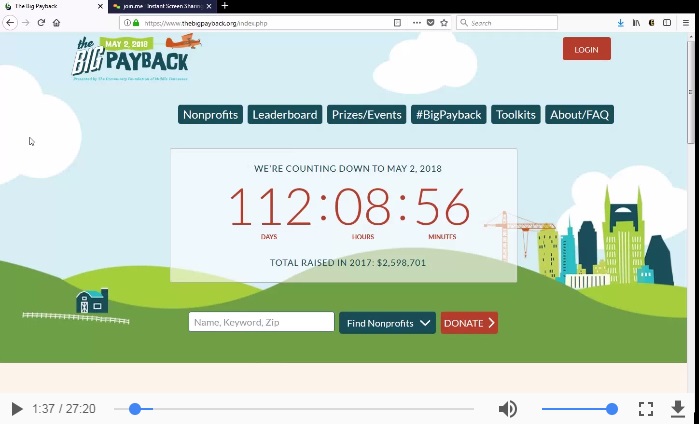This screenshot has width=699, height=424.
Task: Open the Leaderboard menu item
Action: pos(285,115)
